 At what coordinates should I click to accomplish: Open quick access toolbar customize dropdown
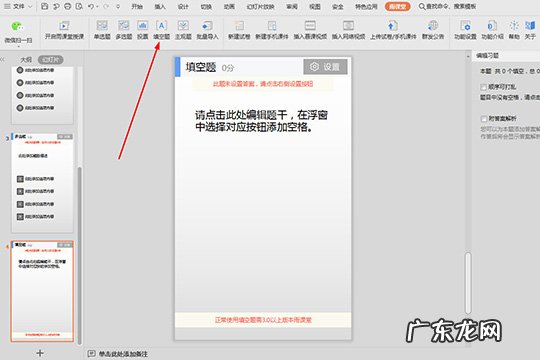tap(118, 7)
